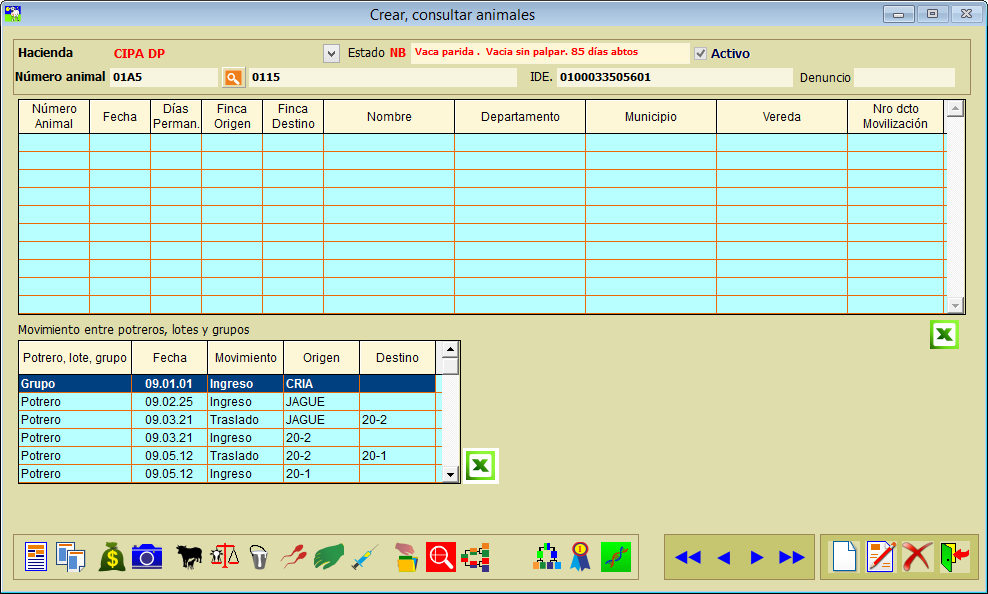
Task: Toggle the Activo checkbox
Action: pyautogui.click(x=701, y=53)
